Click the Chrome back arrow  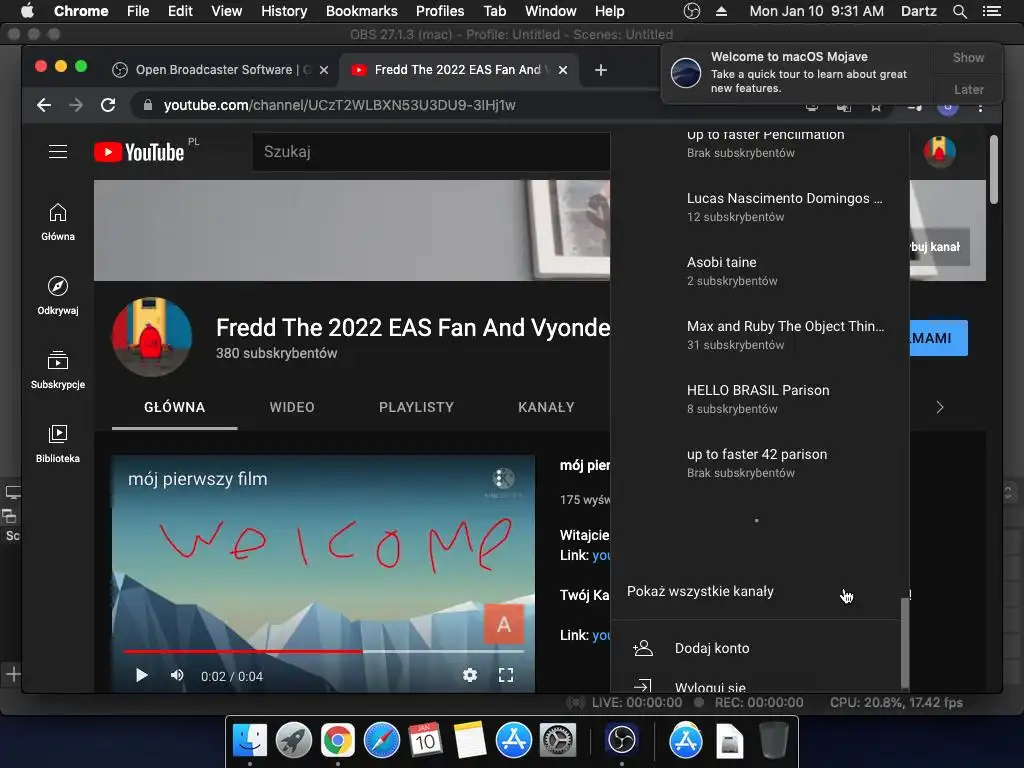44,105
